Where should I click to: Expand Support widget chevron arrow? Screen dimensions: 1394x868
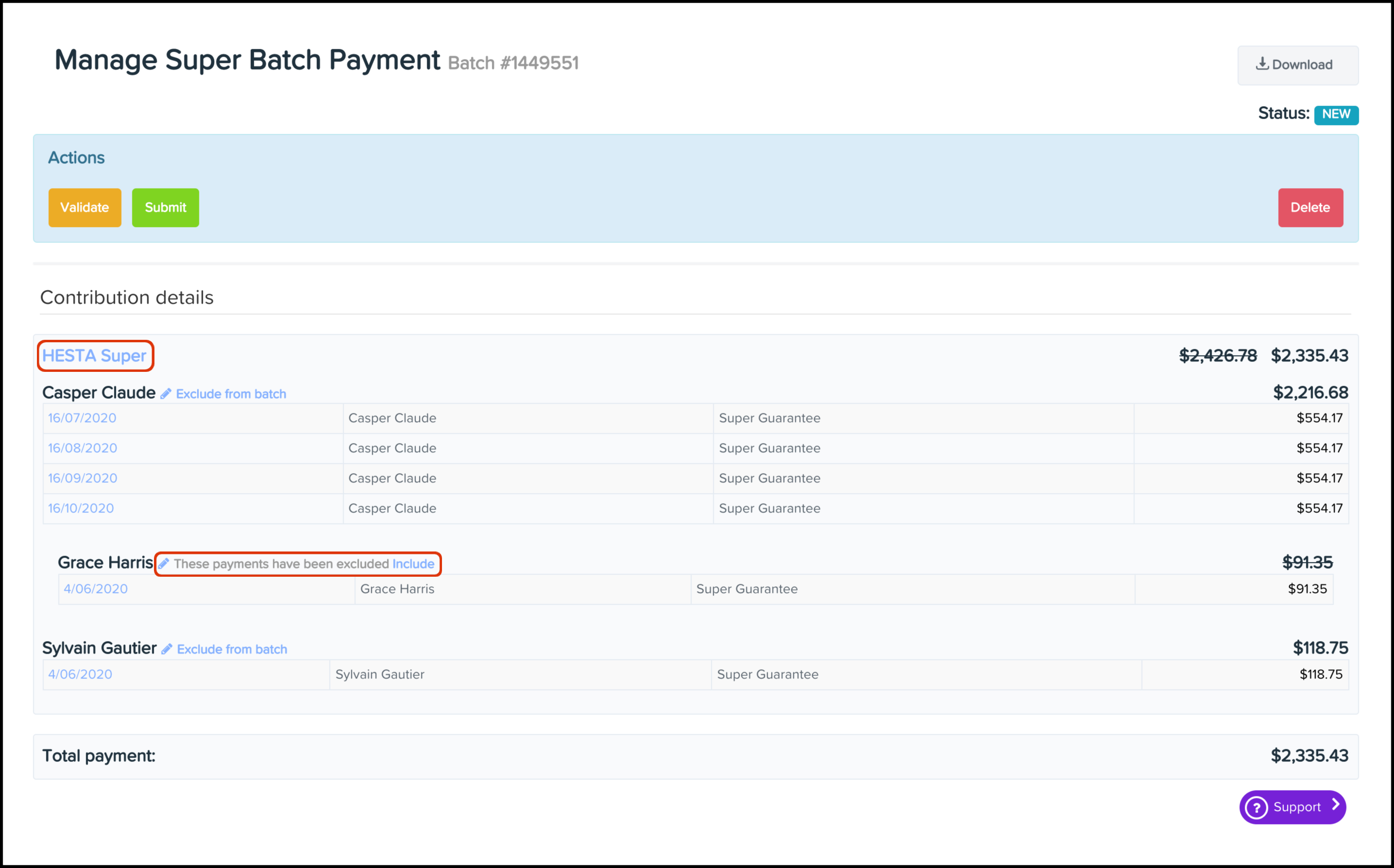[1336, 805]
